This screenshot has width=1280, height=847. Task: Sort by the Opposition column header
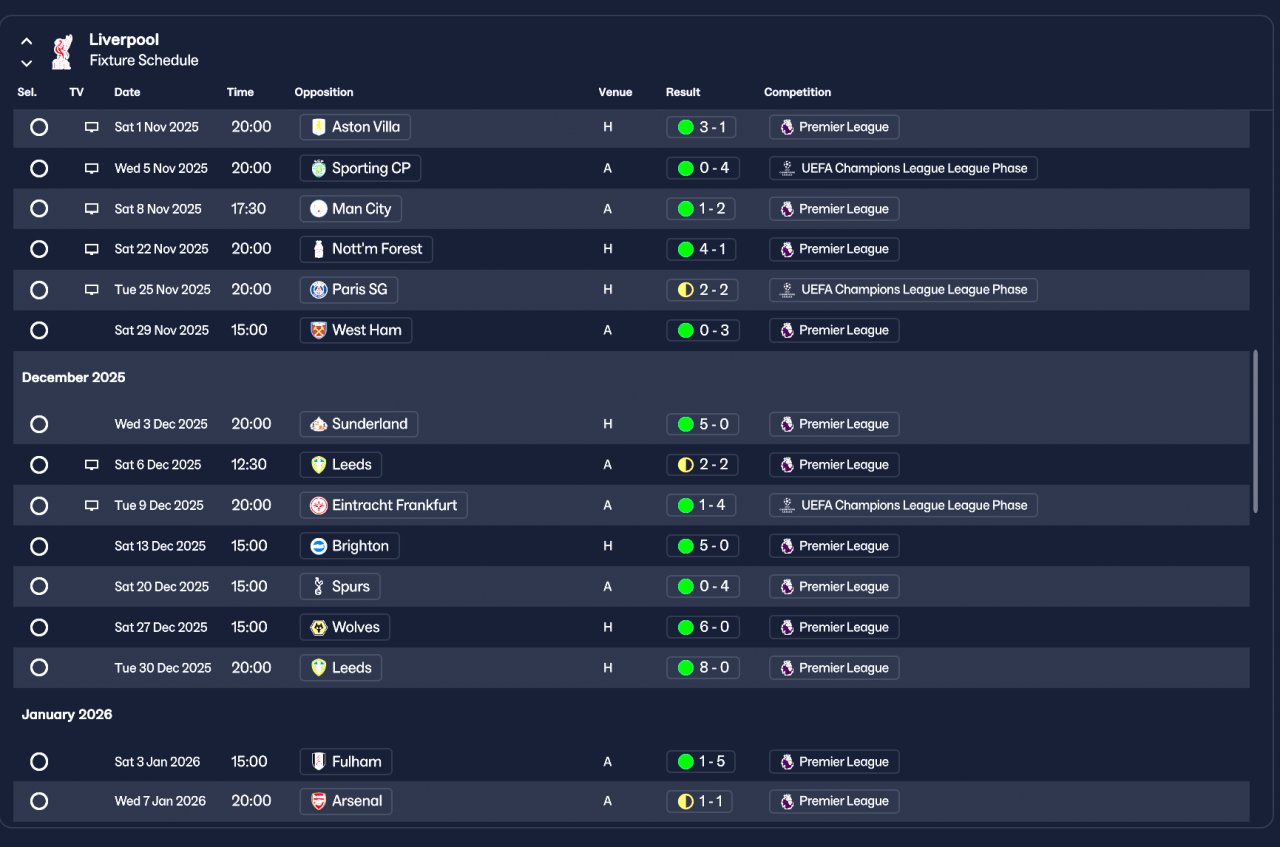click(x=324, y=92)
